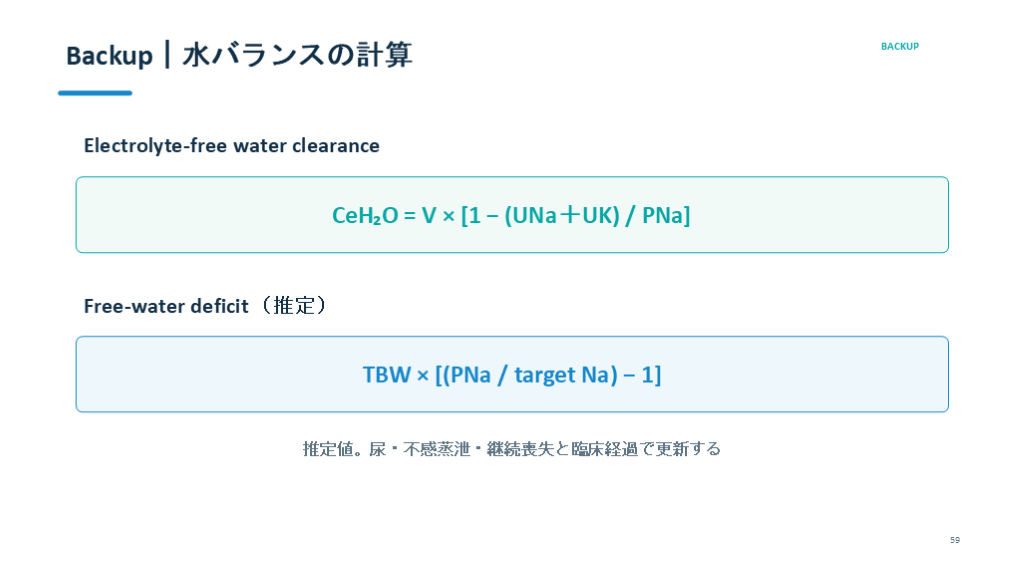This screenshot has width=1024, height=576.
Task: Click the slide page number 59
Action: pyautogui.click(x=955, y=540)
